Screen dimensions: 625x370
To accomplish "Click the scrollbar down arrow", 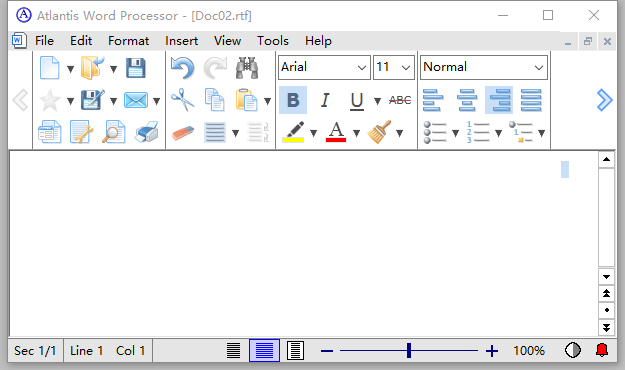I will [x=606, y=277].
